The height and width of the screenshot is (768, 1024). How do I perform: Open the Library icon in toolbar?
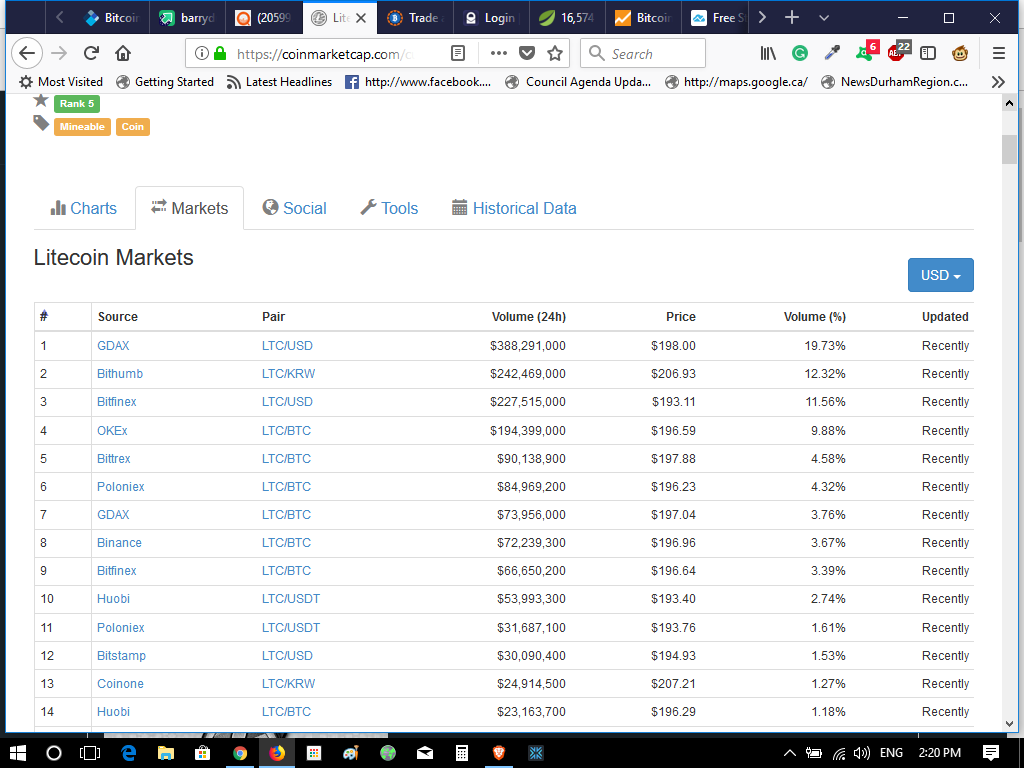point(768,54)
